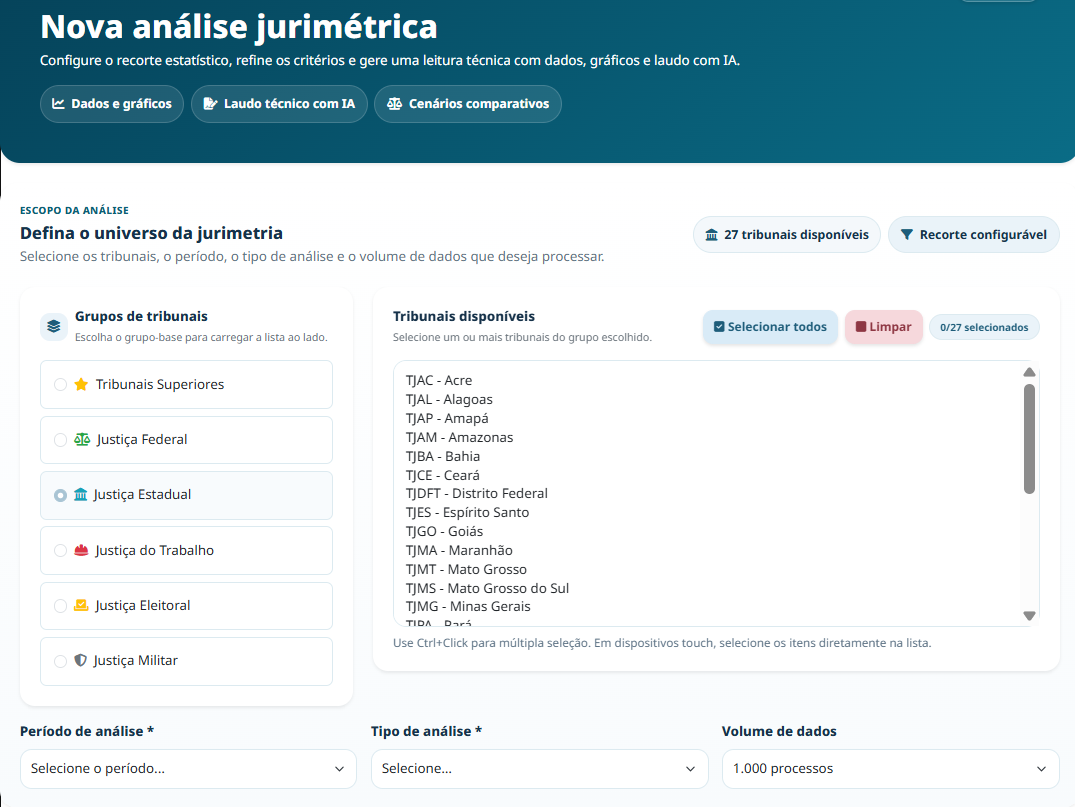Viewport: 1075px width, 807px height.
Task: Click the trash icon inside the Limpar button
Action: [x=861, y=326]
